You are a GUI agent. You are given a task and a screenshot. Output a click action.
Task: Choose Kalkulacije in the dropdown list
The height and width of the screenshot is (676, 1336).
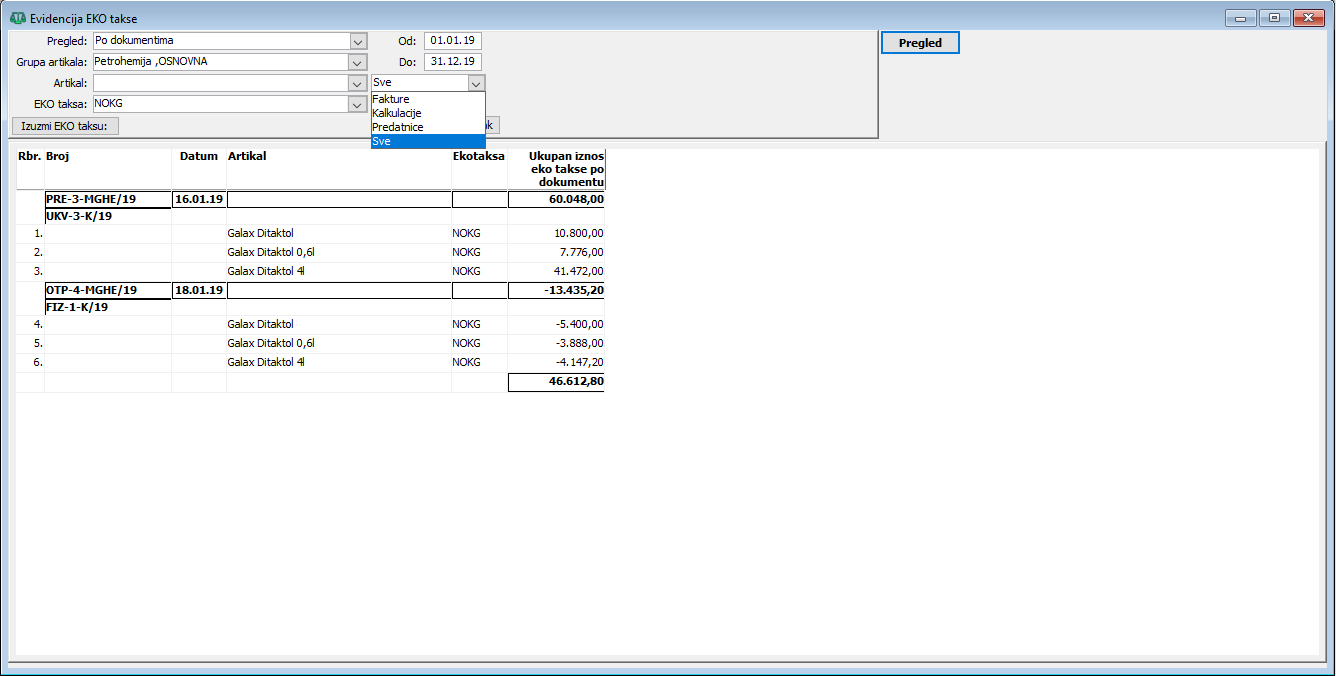(x=397, y=114)
